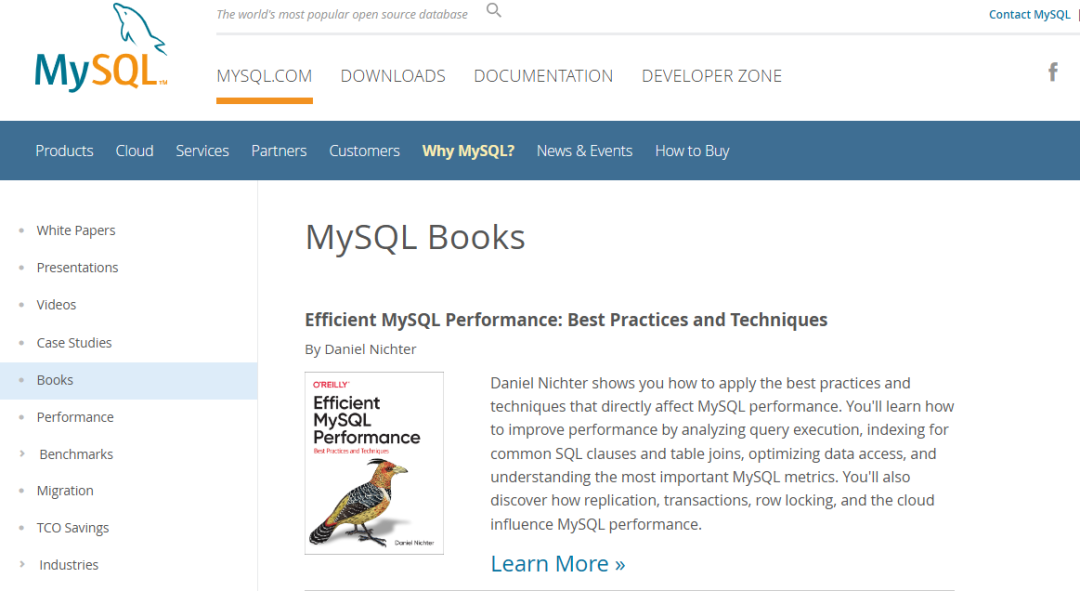Go to the DOCUMENTATION tab
Screen dimensions: 1080x591
click(543, 76)
